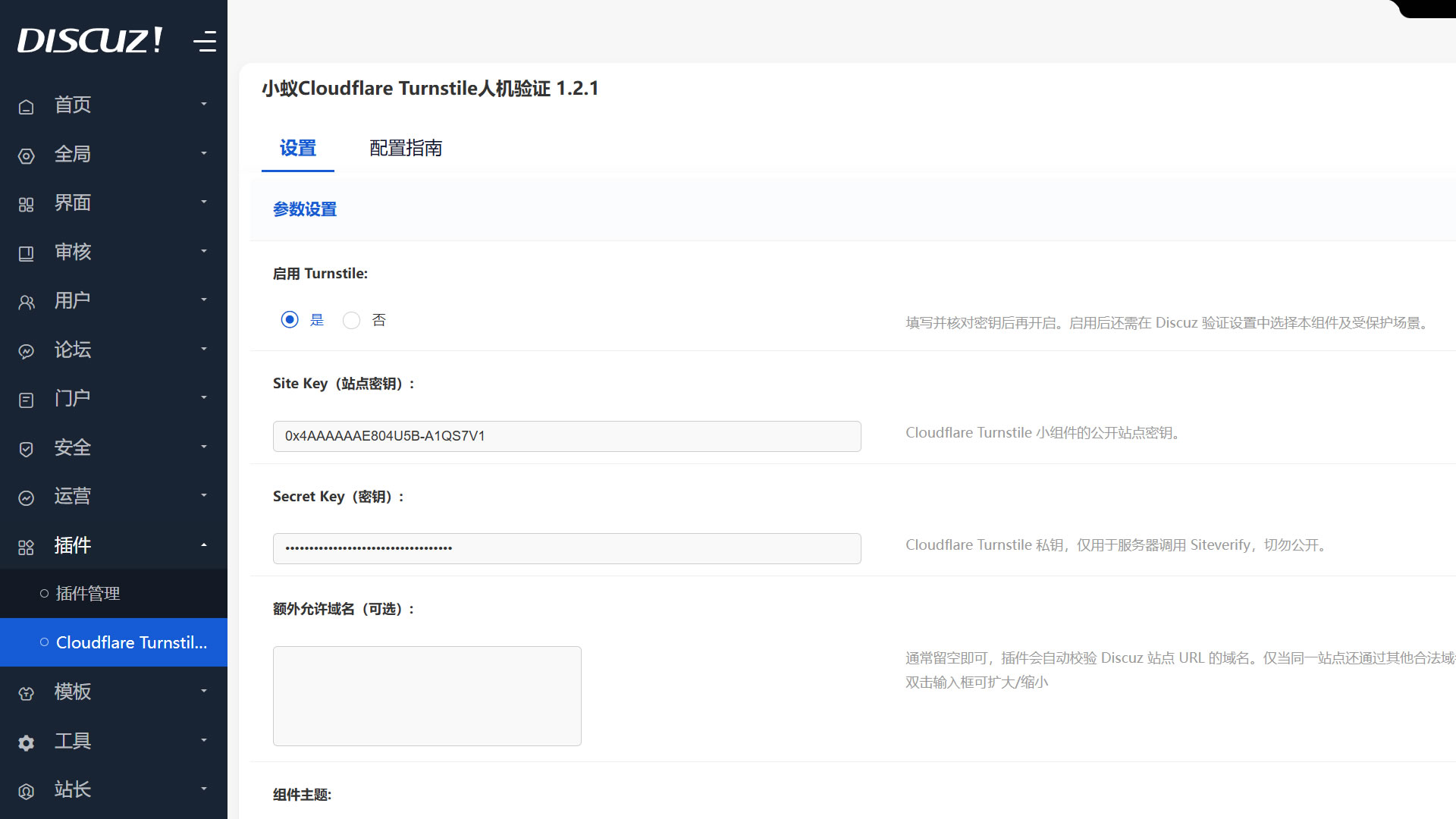Open the 安全 sidebar menu

[114, 447]
